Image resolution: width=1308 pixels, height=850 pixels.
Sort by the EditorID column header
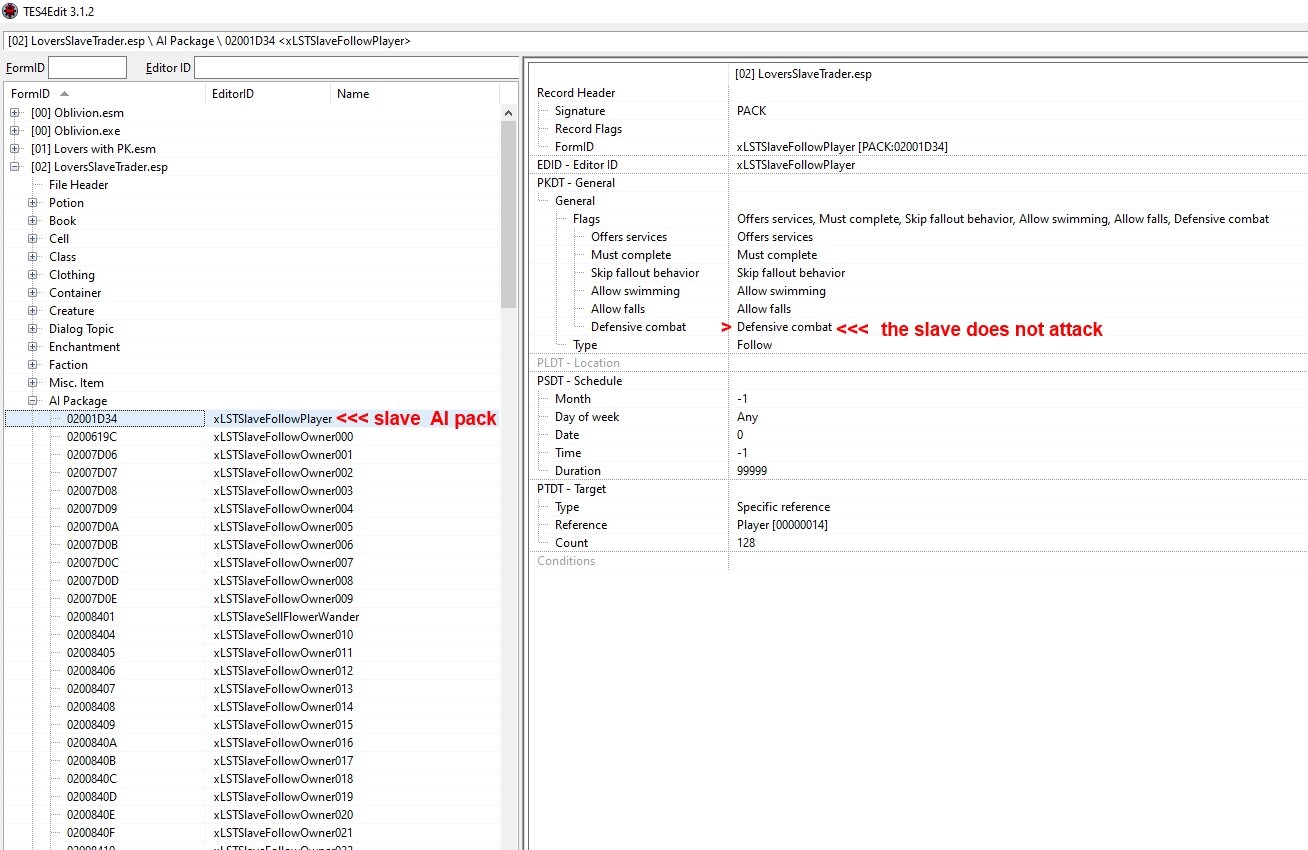point(268,94)
